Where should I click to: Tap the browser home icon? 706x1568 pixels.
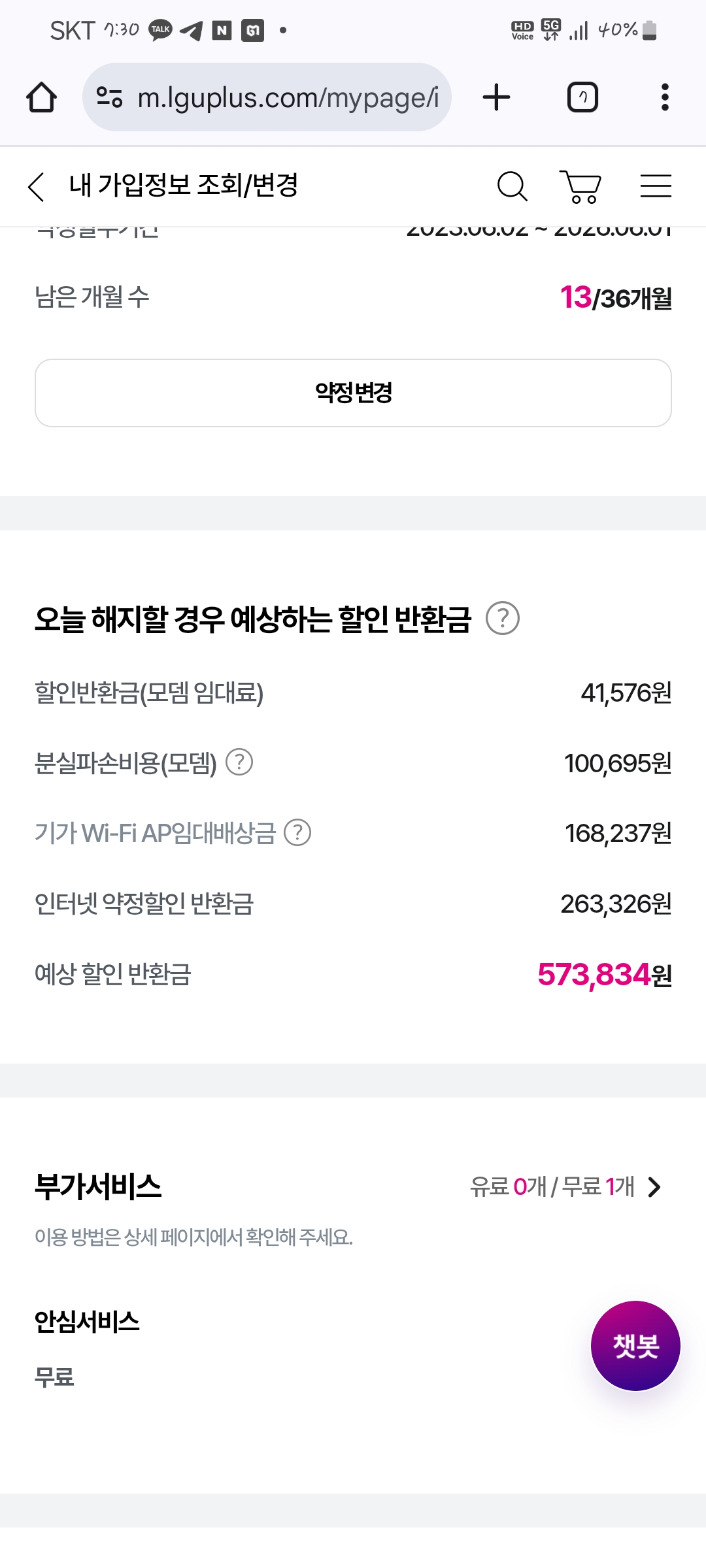click(41, 98)
